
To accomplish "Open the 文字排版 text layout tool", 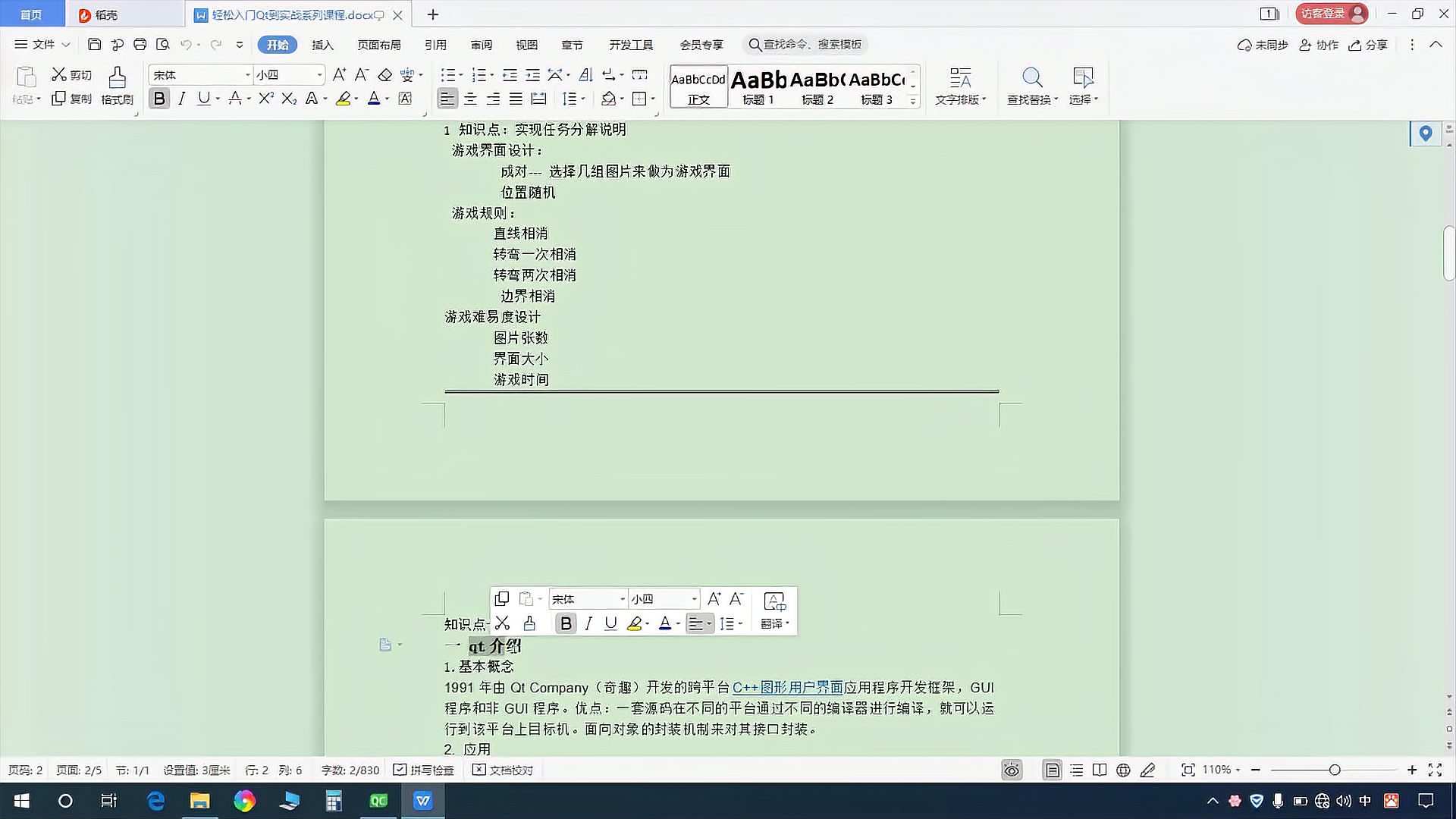I will [960, 86].
